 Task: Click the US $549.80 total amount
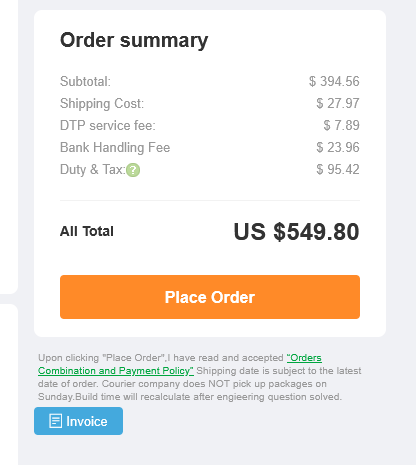coord(296,232)
